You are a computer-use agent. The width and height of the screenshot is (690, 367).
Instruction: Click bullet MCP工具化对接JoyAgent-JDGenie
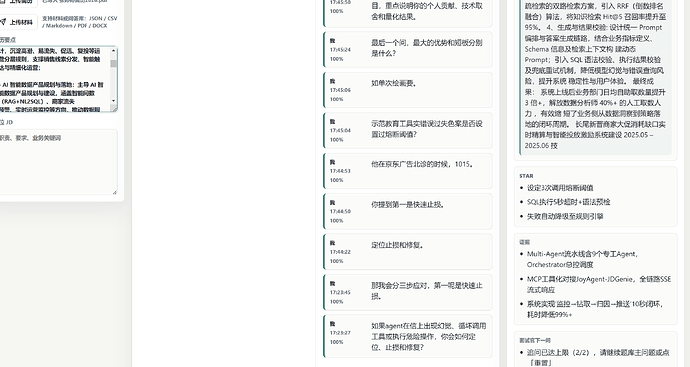pos(599,284)
